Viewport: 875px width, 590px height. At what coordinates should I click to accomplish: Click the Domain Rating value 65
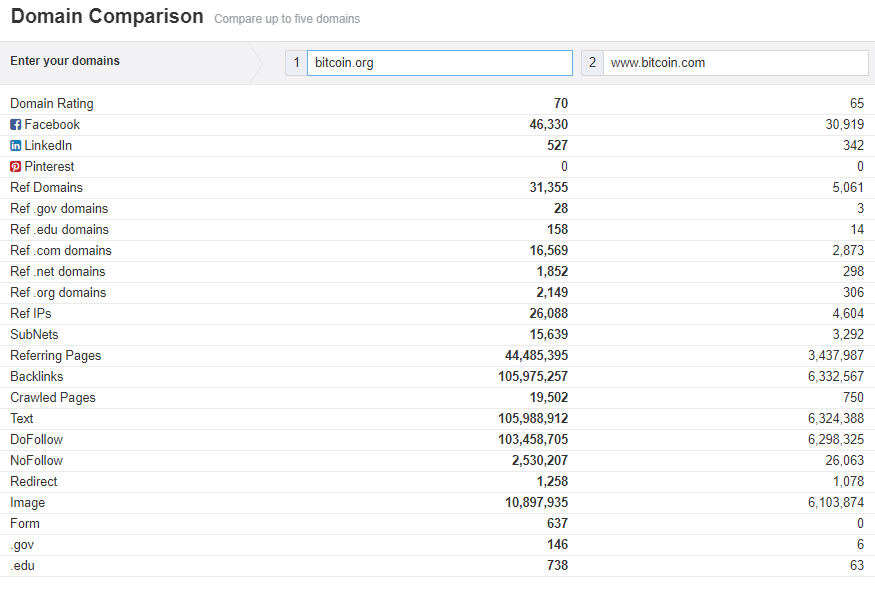(857, 103)
